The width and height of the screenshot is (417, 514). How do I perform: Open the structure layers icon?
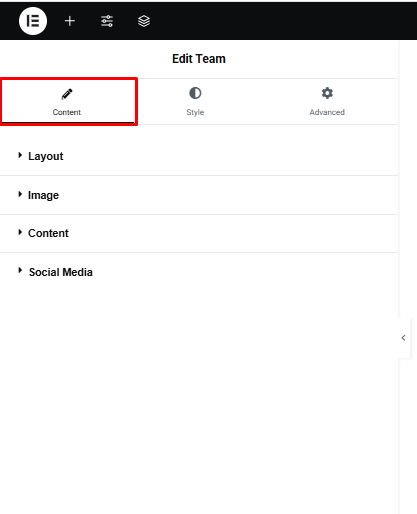tap(144, 21)
